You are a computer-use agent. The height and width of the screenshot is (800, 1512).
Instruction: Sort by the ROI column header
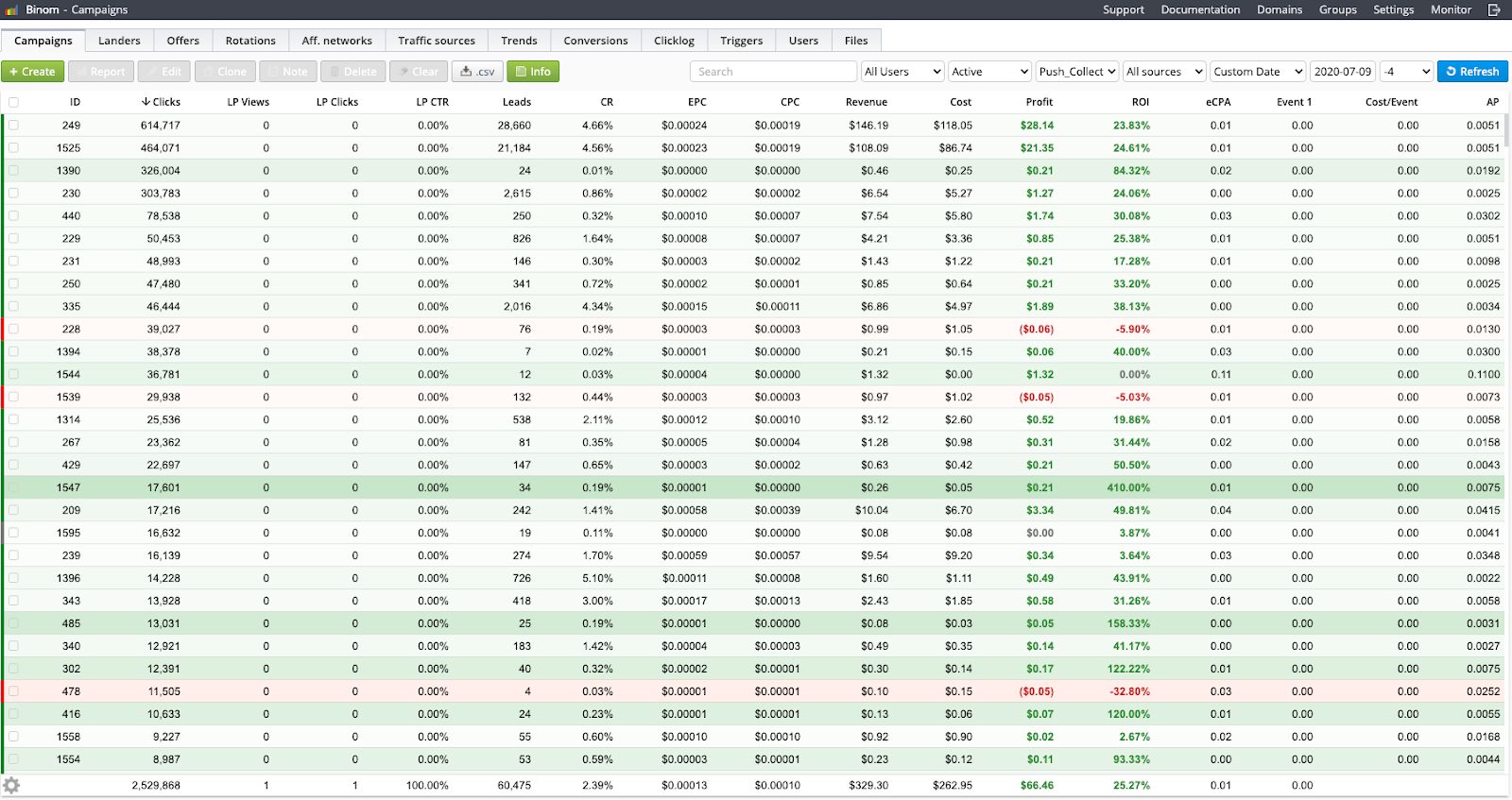pyautogui.click(x=1141, y=102)
